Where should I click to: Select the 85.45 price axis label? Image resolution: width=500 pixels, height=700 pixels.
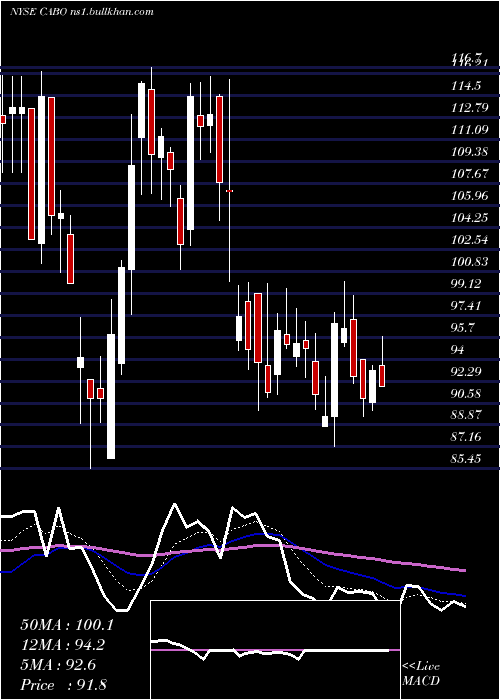[466, 459]
